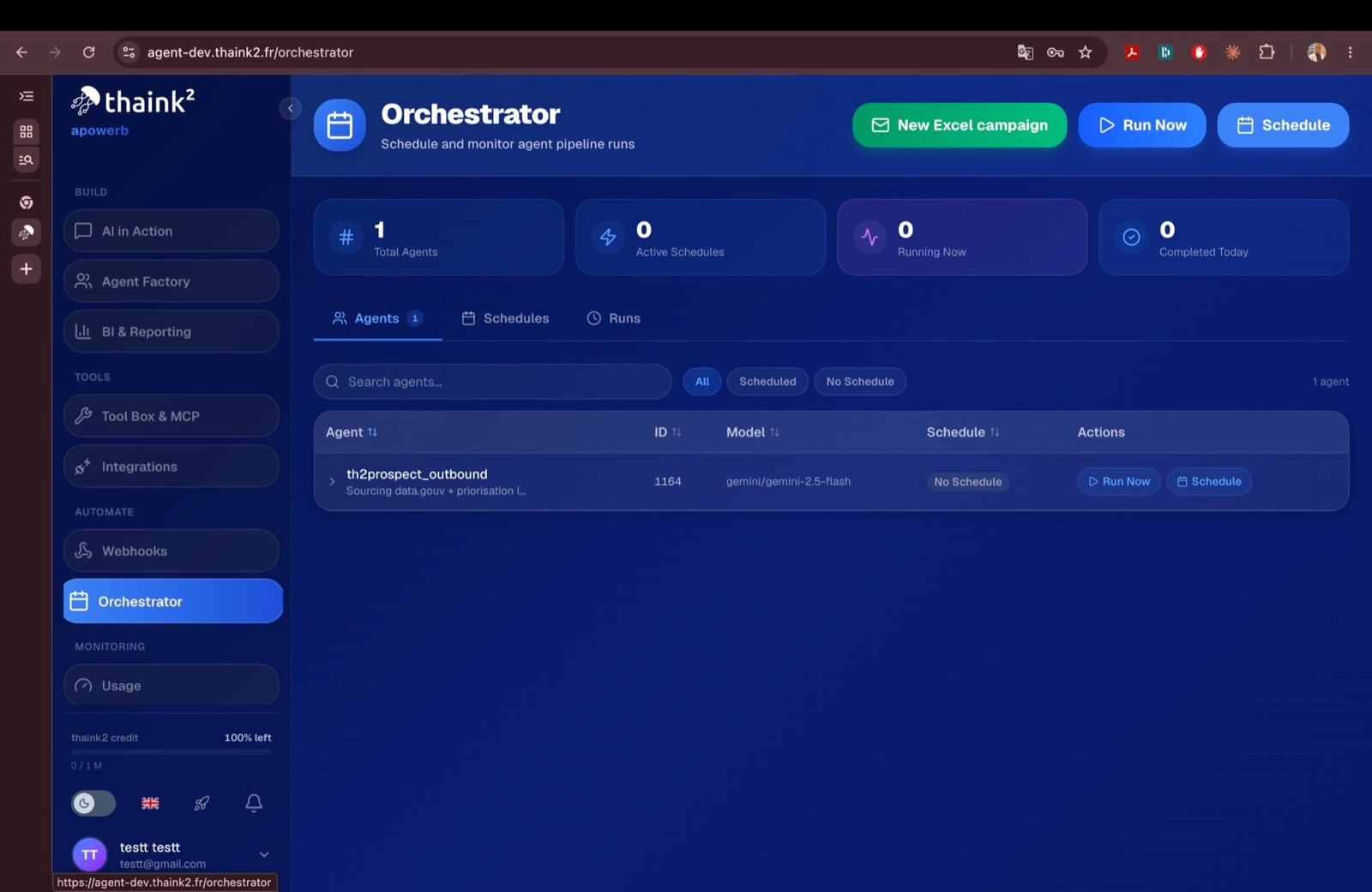1372x892 pixels.
Task: Open the browser three-dot menu
Action: 1350,52
